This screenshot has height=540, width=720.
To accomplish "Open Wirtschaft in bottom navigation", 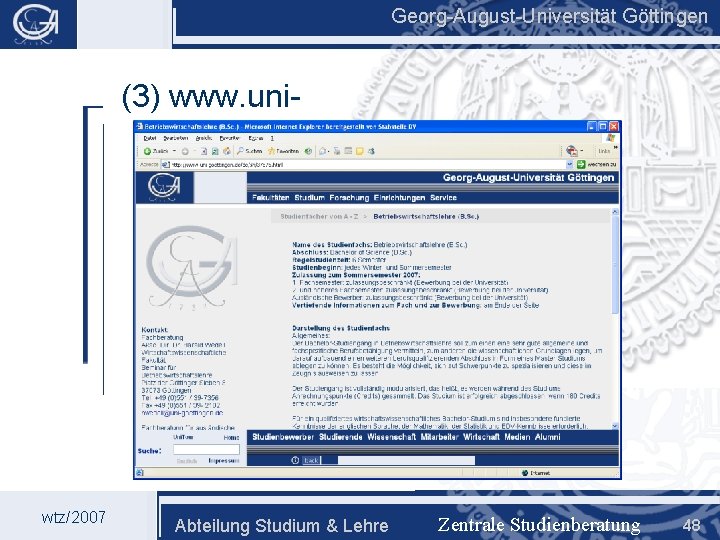I will [481, 437].
